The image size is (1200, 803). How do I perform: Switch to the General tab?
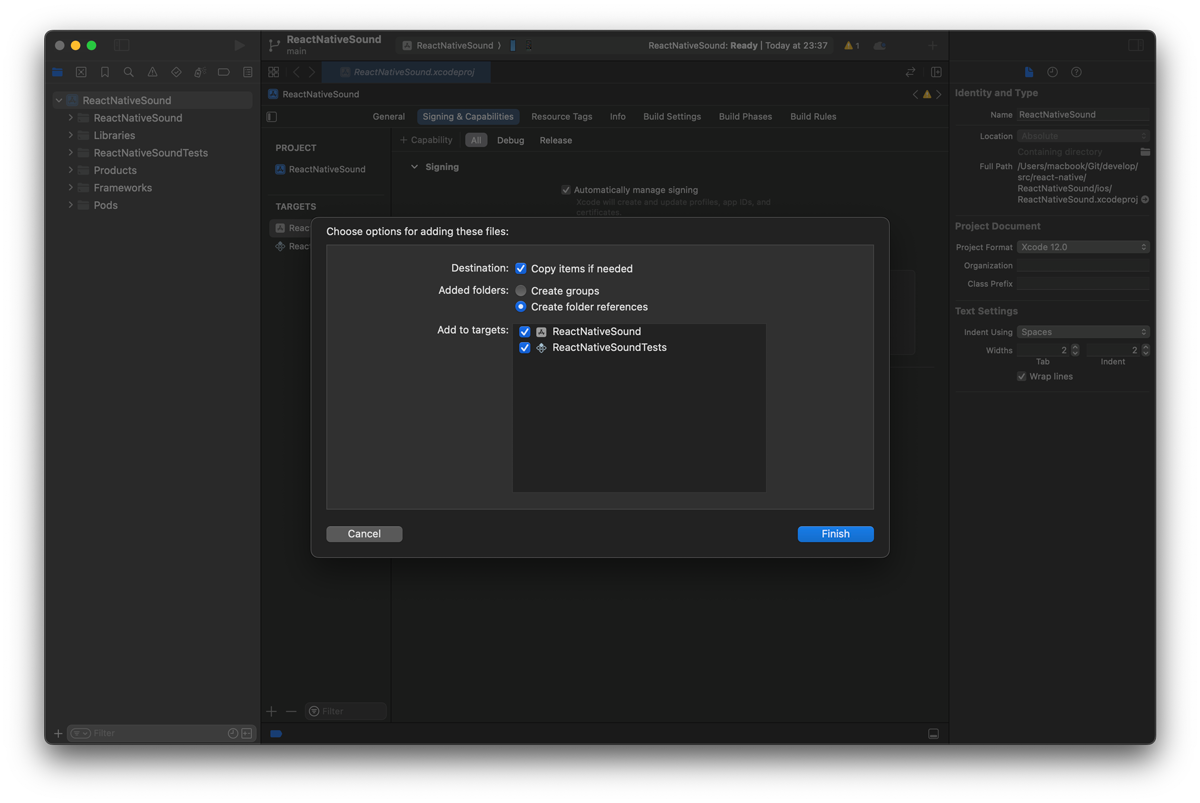pos(389,117)
